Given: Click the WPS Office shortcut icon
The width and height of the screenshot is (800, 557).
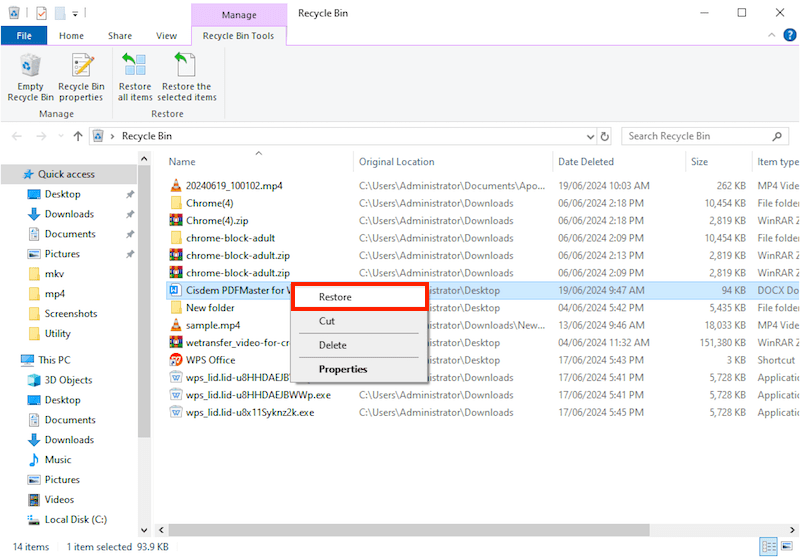Looking at the screenshot, I should (x=176, y=360).
